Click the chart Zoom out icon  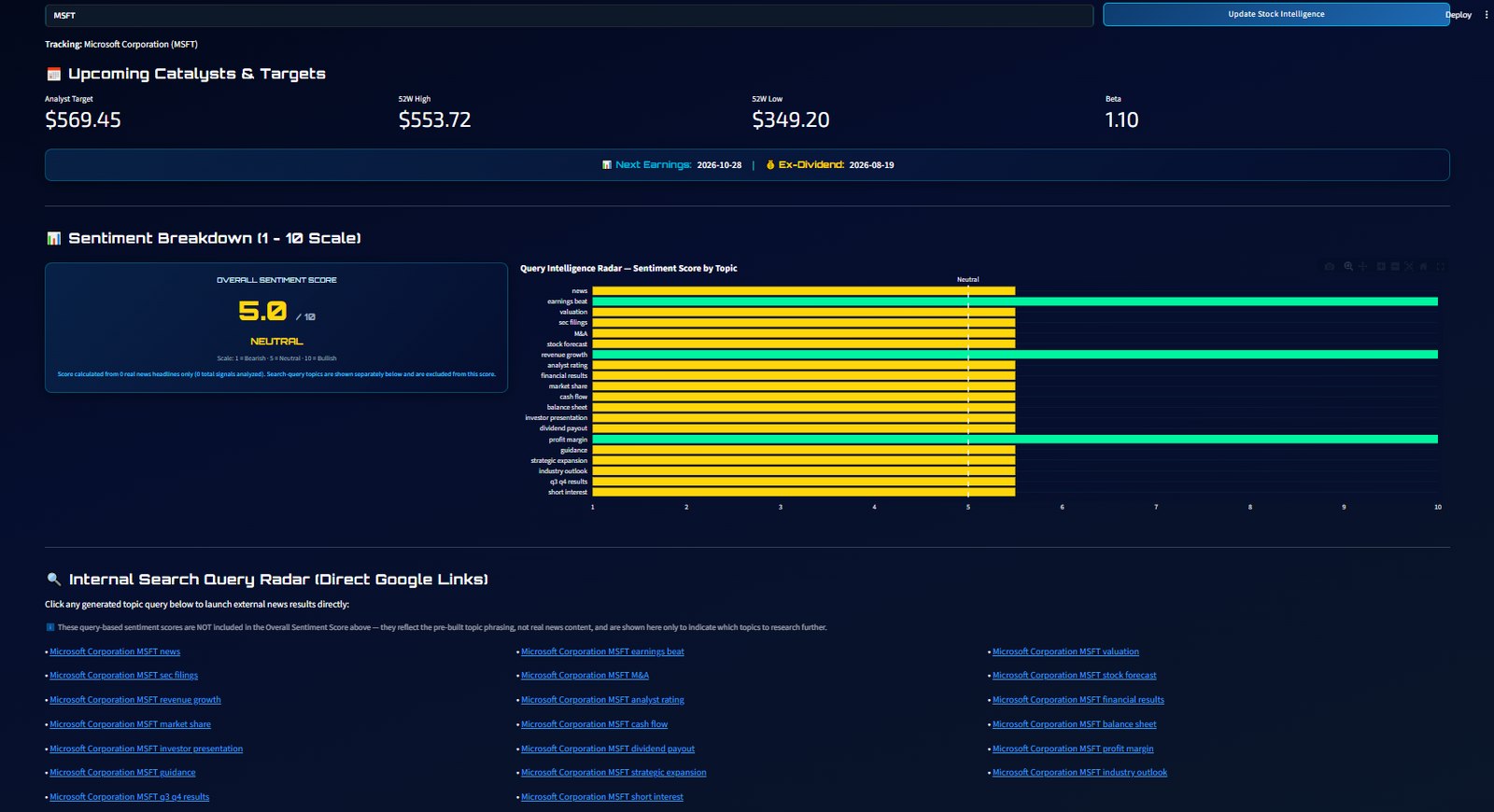pyautogui.click(x=1395, y=267)
